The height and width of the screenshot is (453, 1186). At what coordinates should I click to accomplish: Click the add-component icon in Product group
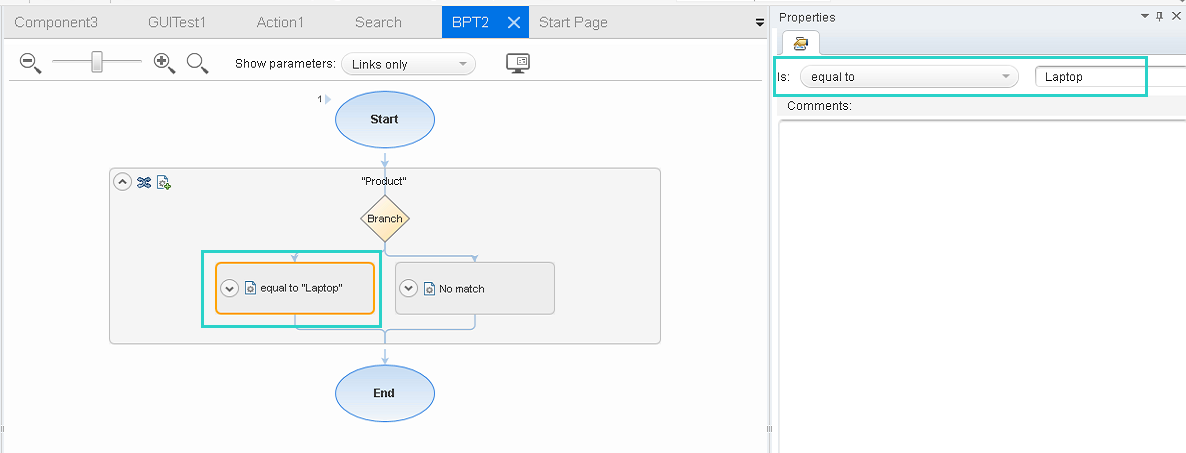point(164,182)
